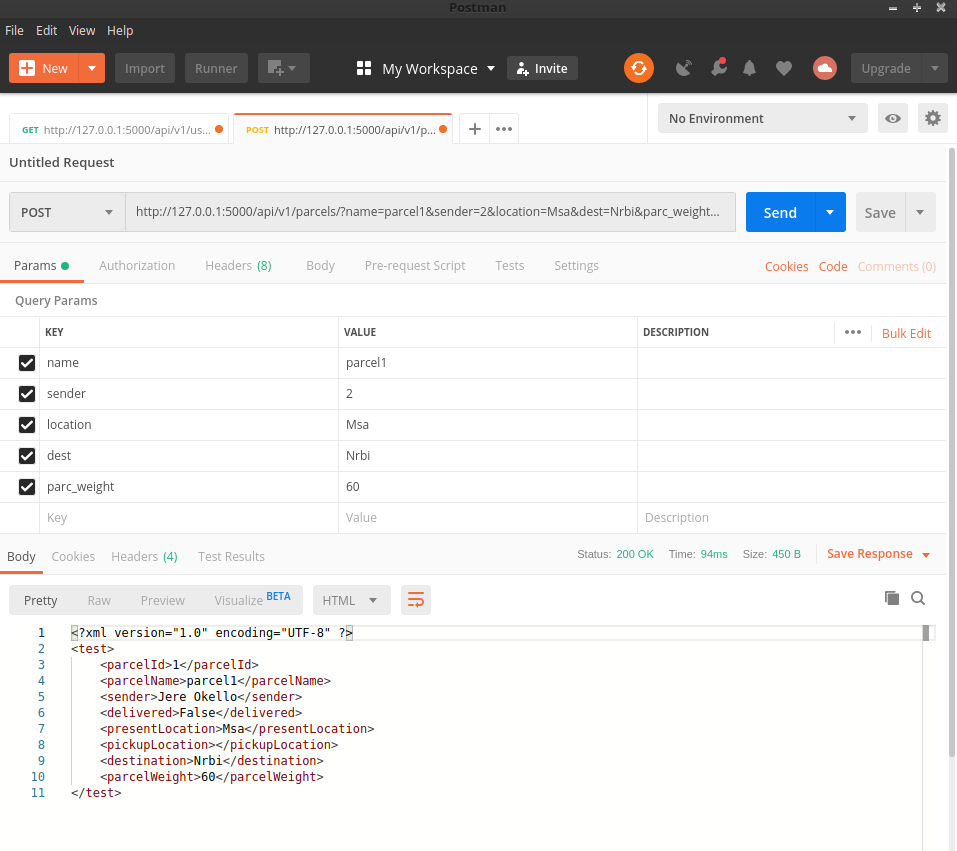Open the HTML response format dropdown
The height and width of the screenshot is (851, 957).
350,600
